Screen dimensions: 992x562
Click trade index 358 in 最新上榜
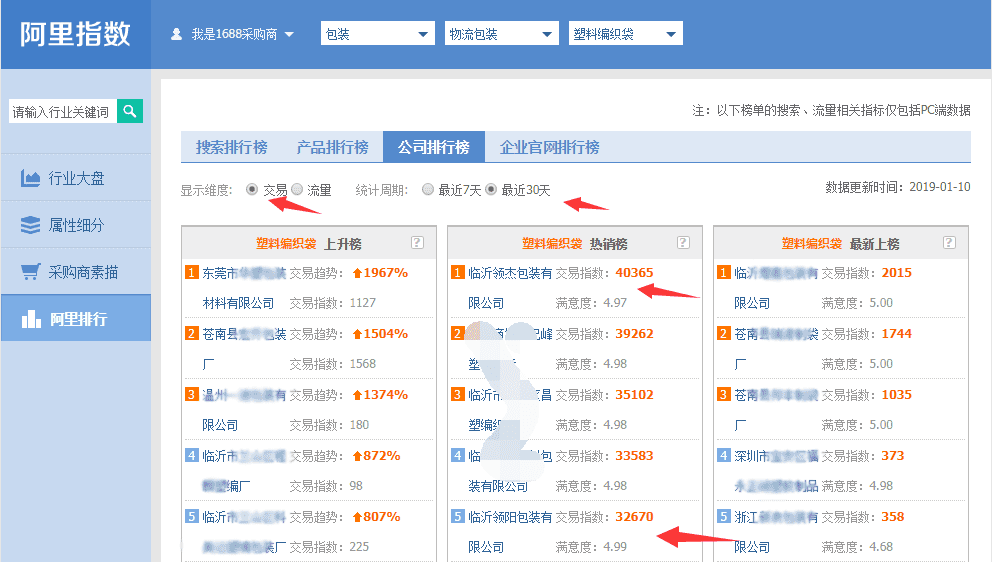(x=893, y=516)
